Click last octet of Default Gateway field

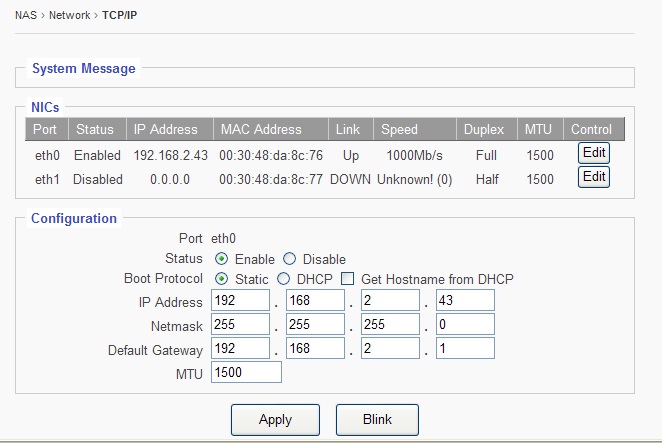tap(465, 349)
